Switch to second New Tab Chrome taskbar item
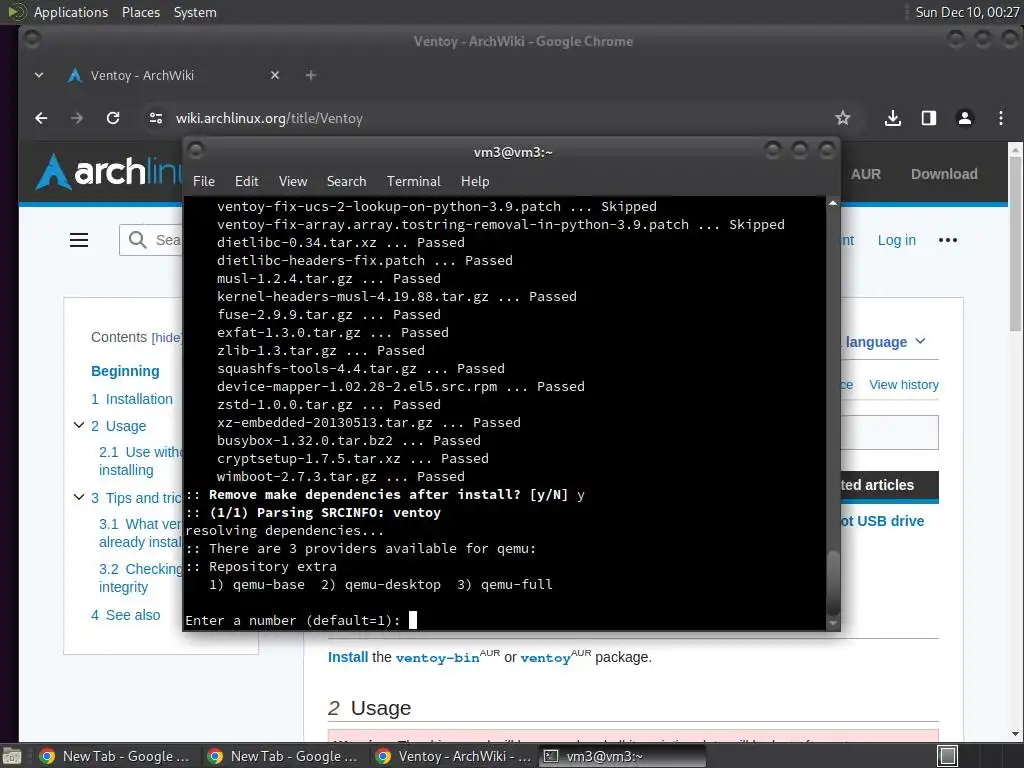 (x=284, y=756)
